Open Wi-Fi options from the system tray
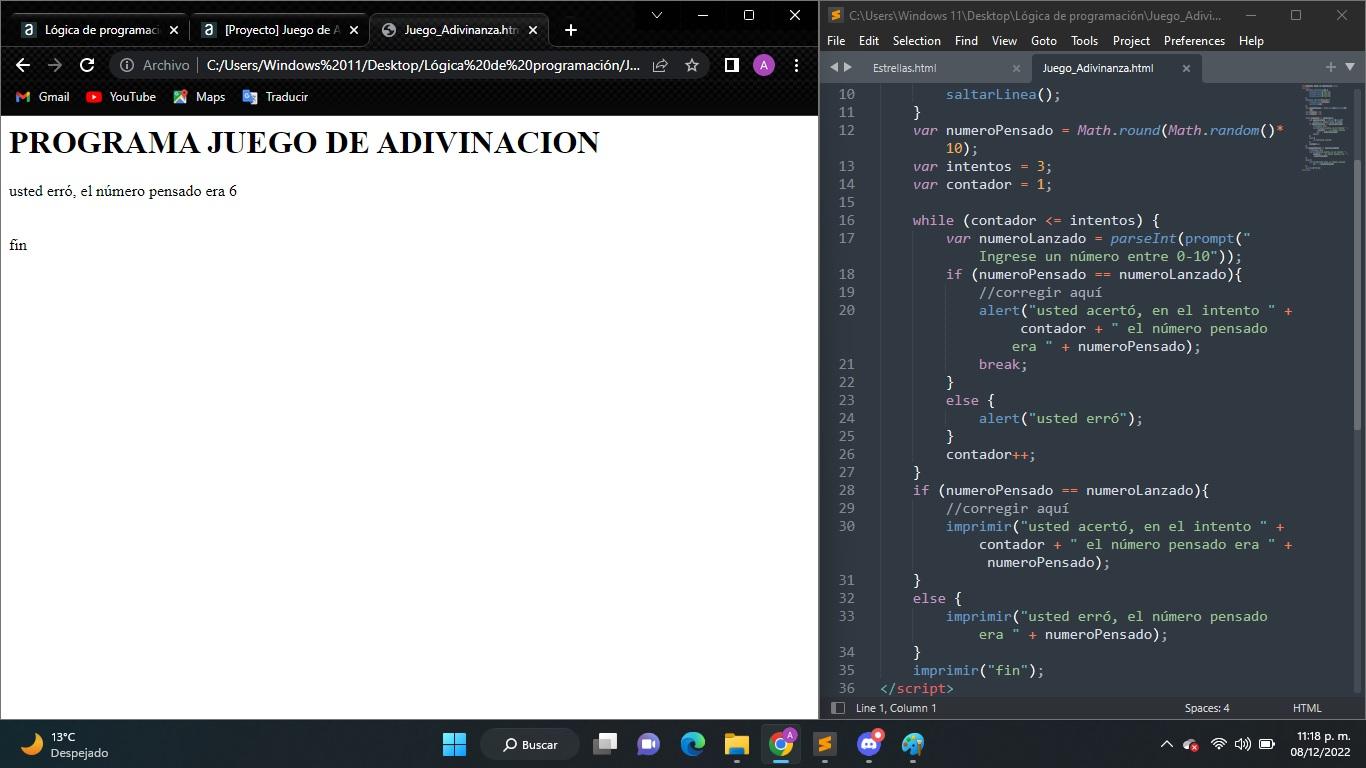Screen dimensions: 1366x768 tap(1218, 745)
